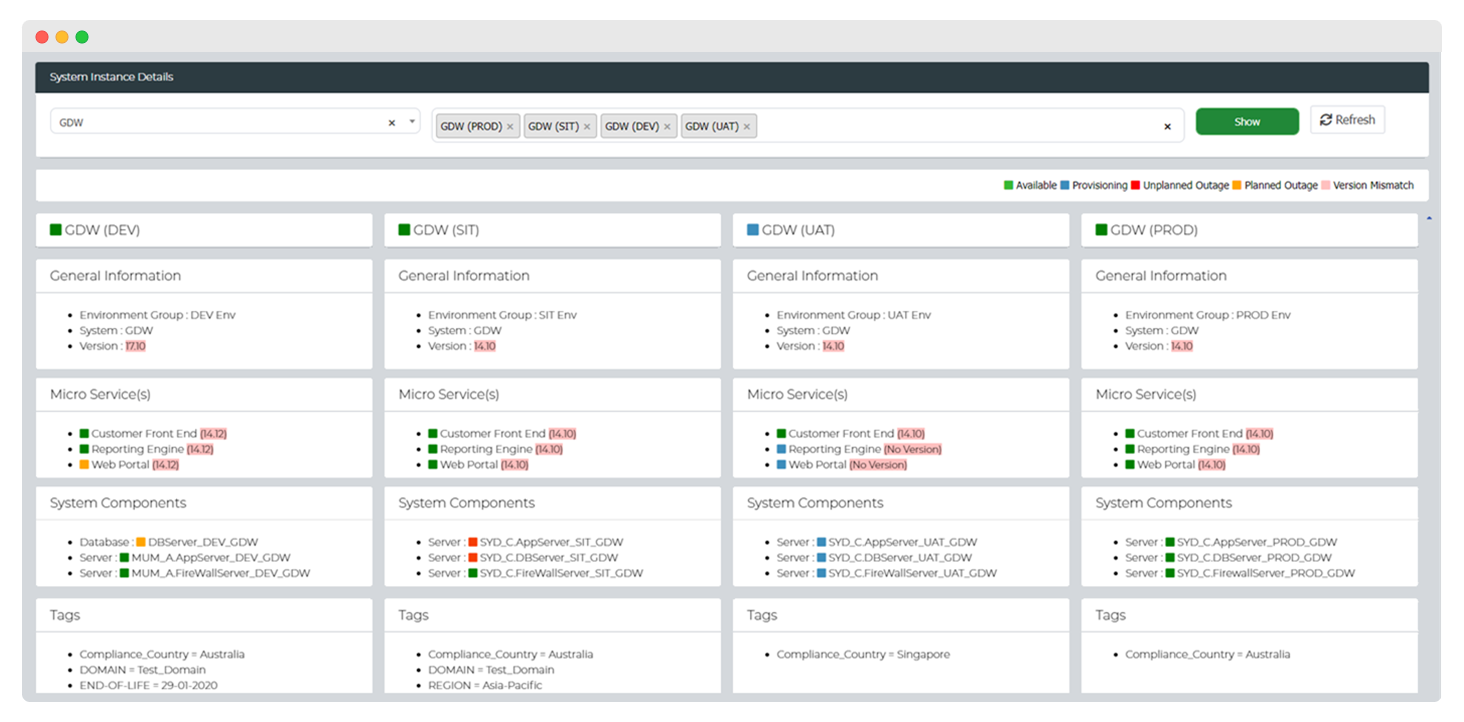Click the yellow macOS minimize window button
The image size is (1464, 722).
click(62, 37)
